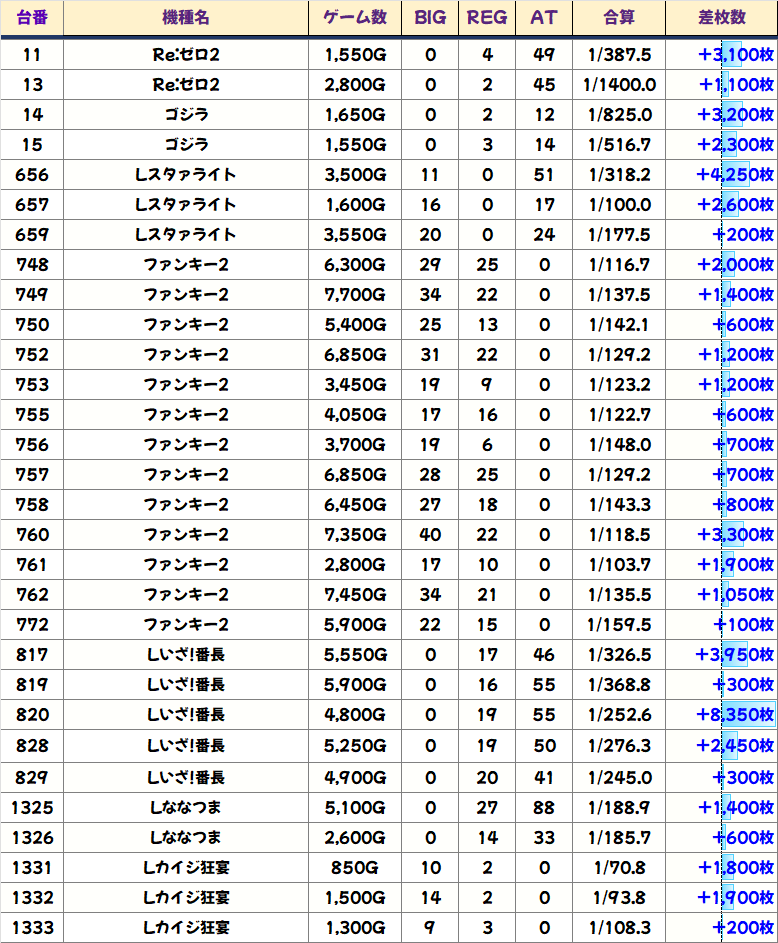This screenshot has width=778, height=943.
Task: Click Lななつま in row 1326
Action: [186, 838]
